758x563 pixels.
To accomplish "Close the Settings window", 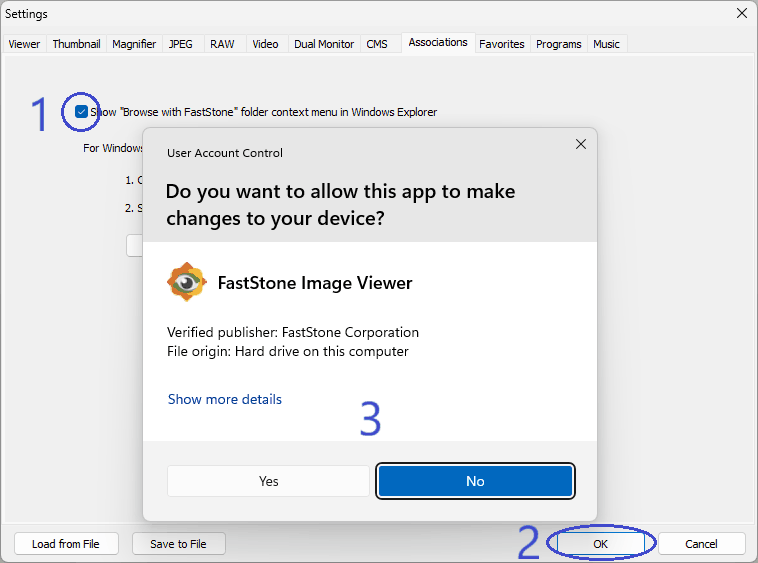I will coord(742,14).
